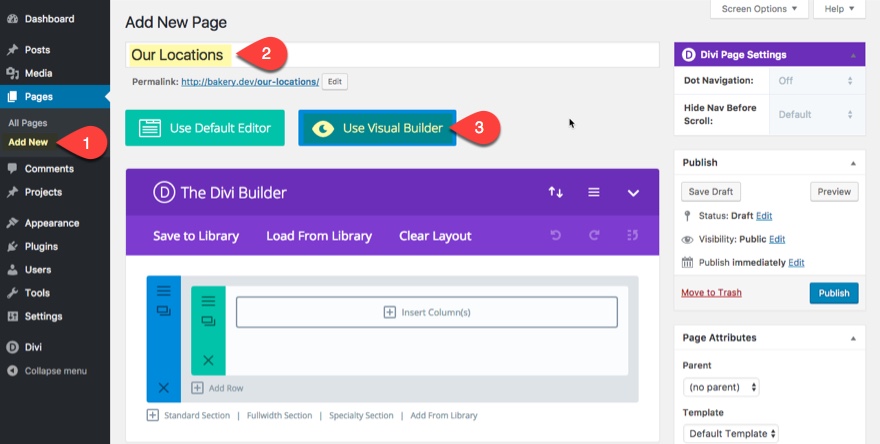Click Save to Library

(196, 236)
